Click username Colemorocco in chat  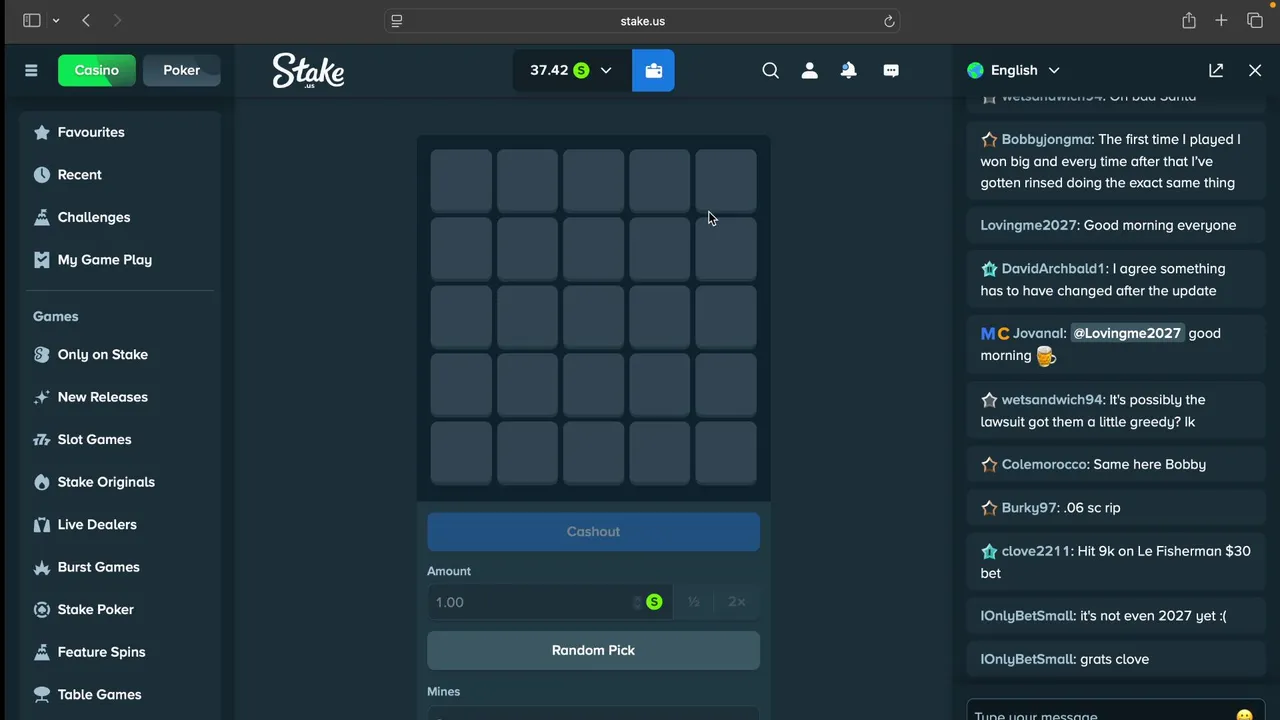[x=1044, y=465]
